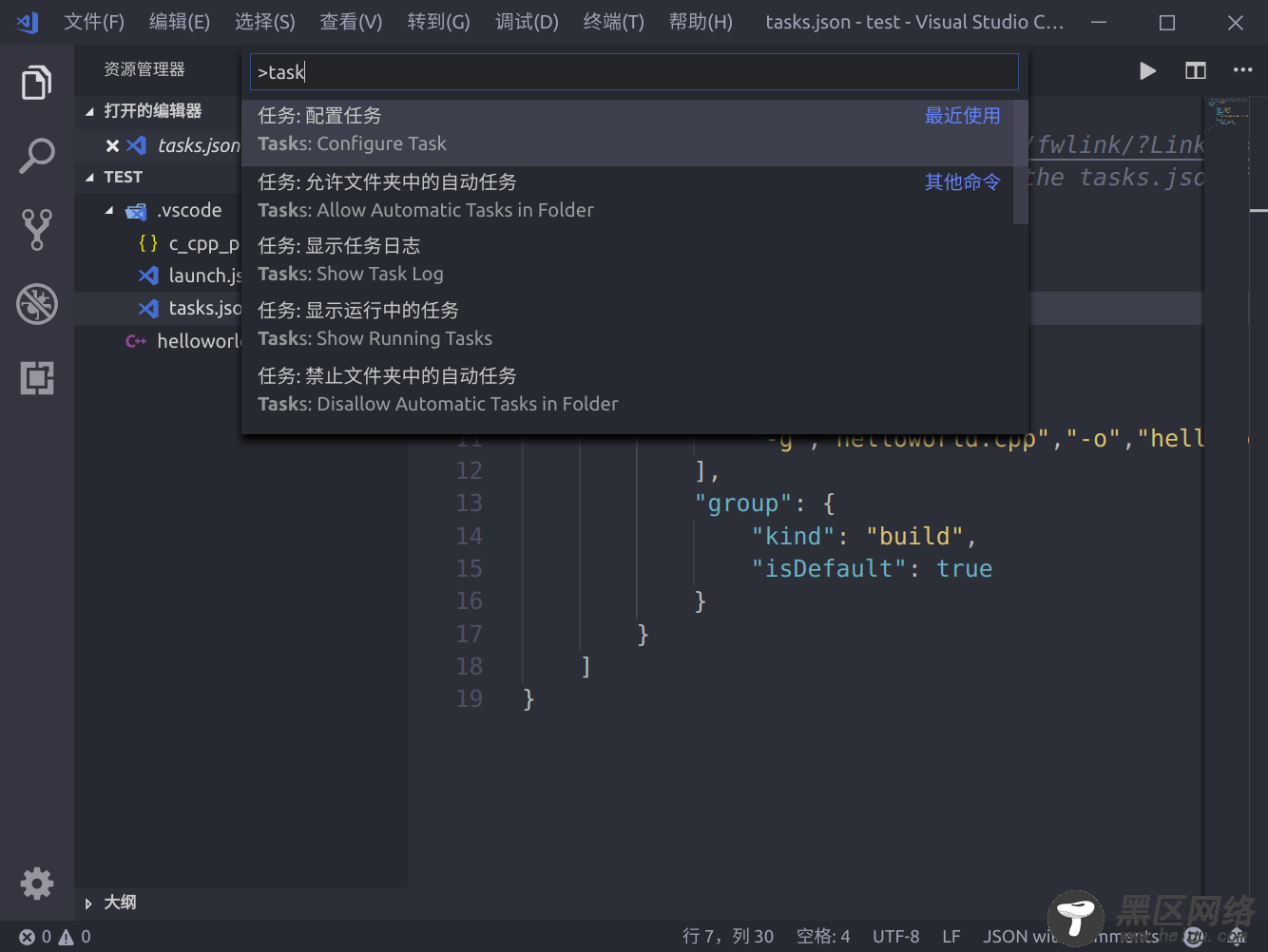Open the Search view in activity bar
The width and height of the screenshot is (1268, 952).
37,156
